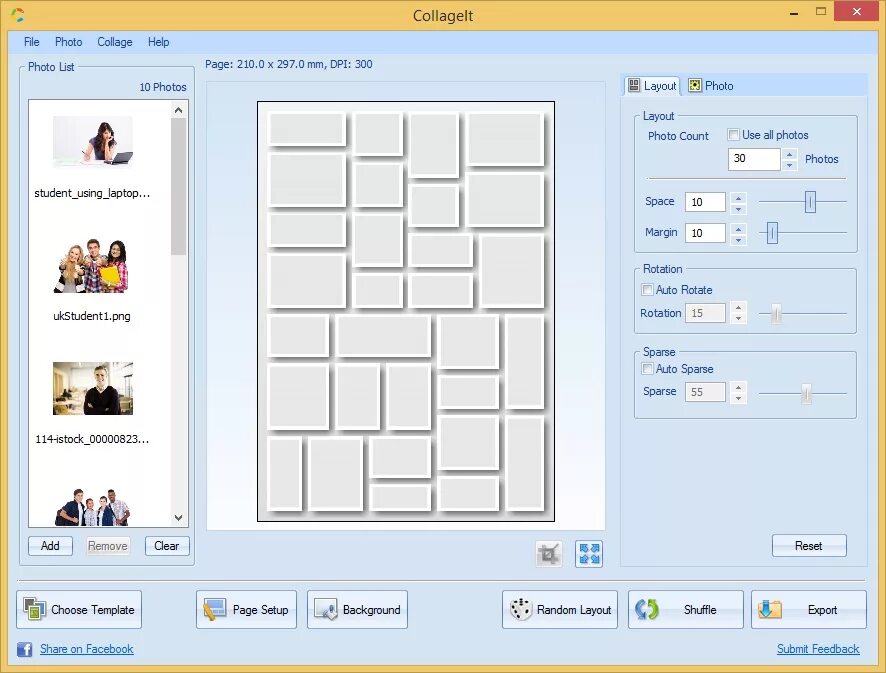Open Page Setup
Viewport: 886px width, 673px height.
pos(246,610)
